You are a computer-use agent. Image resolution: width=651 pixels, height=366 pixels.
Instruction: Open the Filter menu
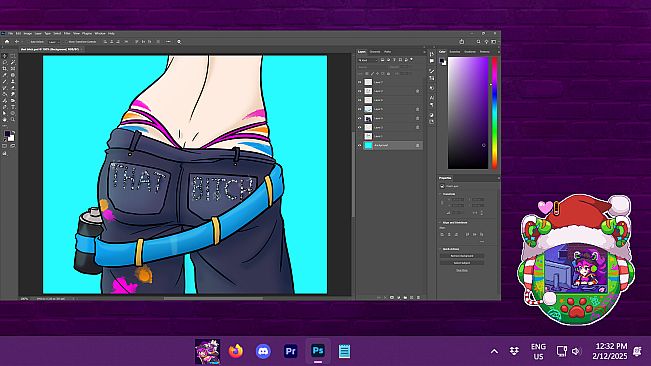pyautogui.click(x=67, y=34)
